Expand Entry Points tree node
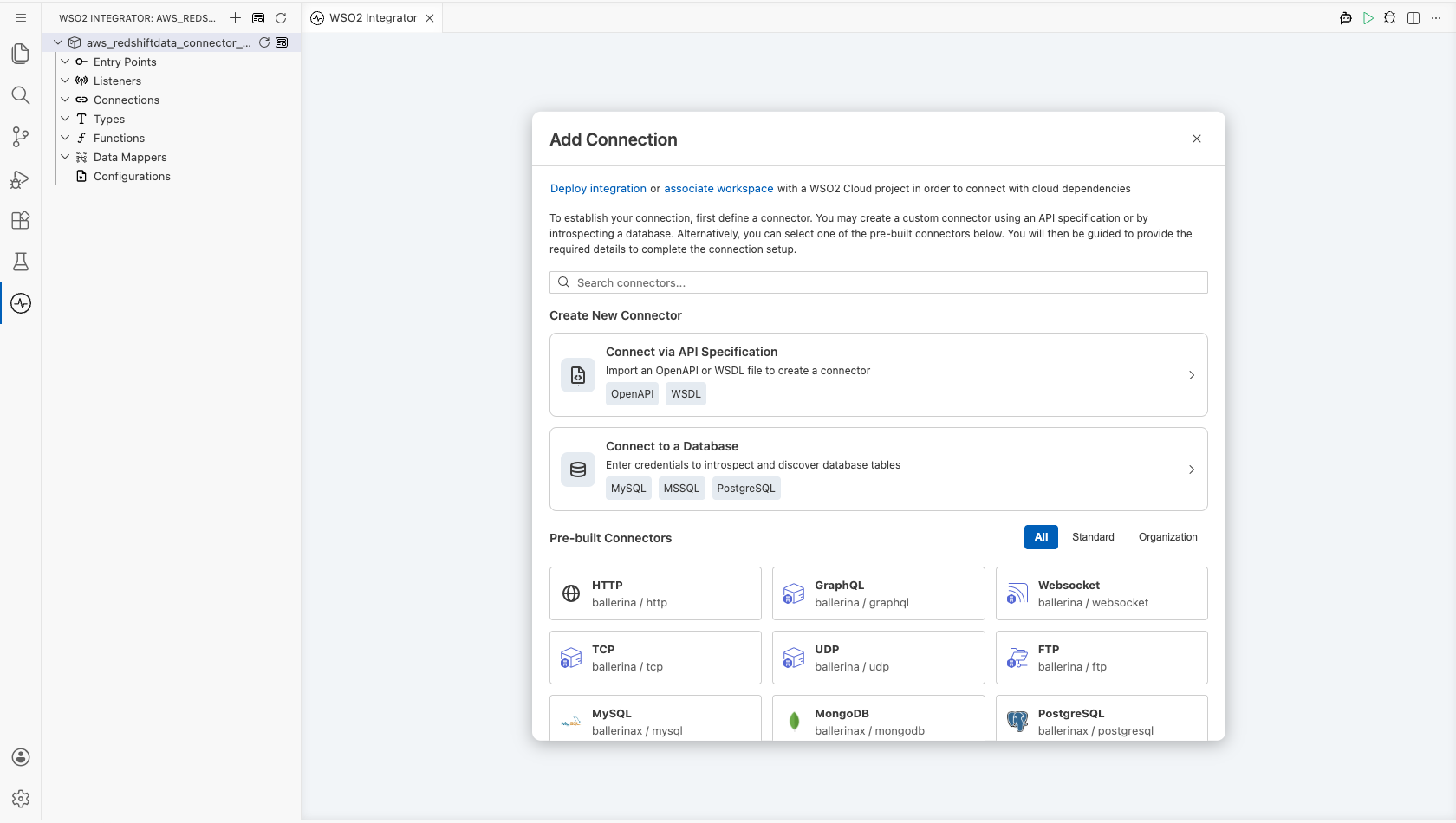Viewport: 1456px width, 823px height. pyautogui.click(x=65, y=62)
